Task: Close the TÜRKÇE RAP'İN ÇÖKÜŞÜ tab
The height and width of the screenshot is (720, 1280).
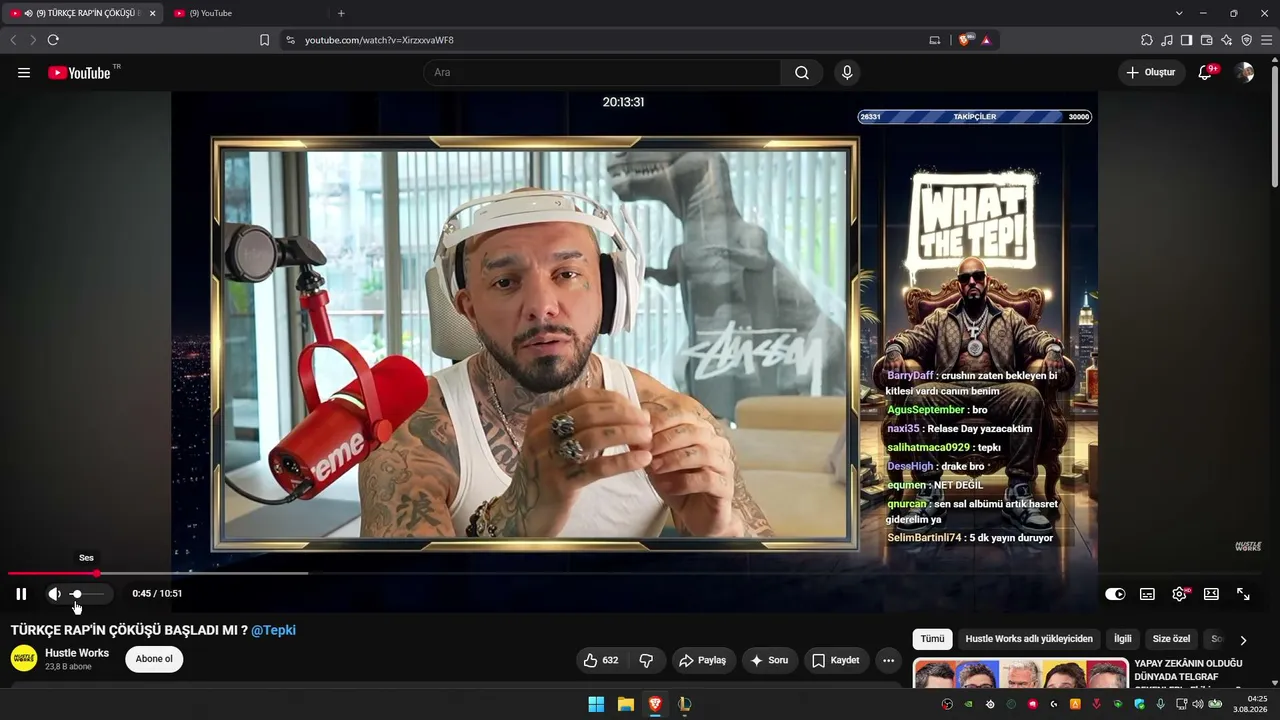Action: click(152, 13)
